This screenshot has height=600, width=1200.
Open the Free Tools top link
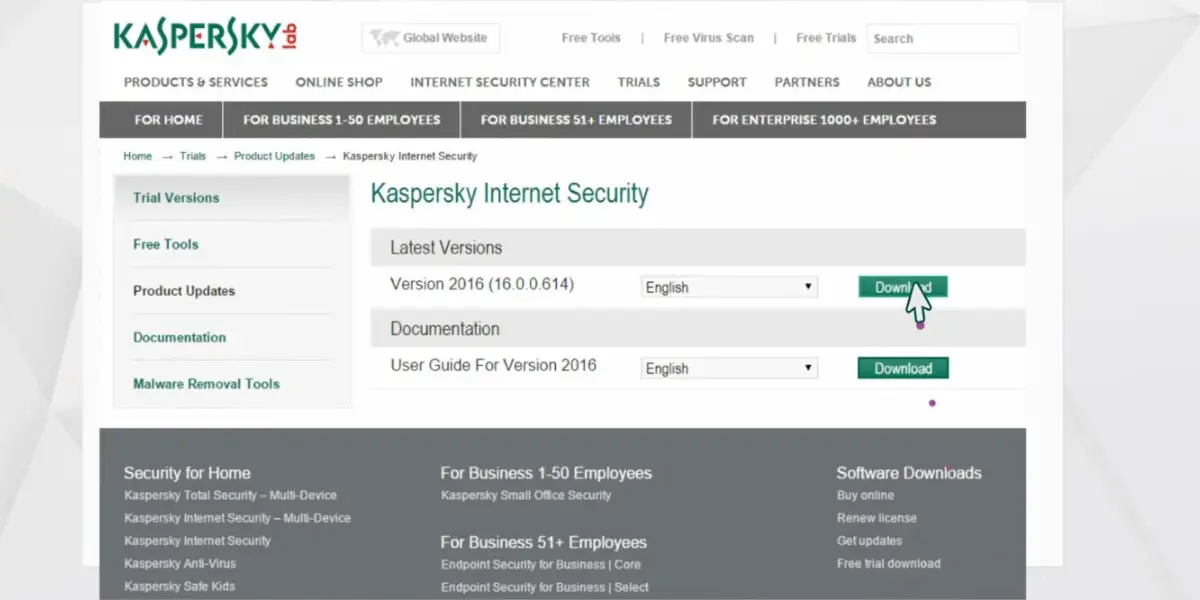coord(591,38)
